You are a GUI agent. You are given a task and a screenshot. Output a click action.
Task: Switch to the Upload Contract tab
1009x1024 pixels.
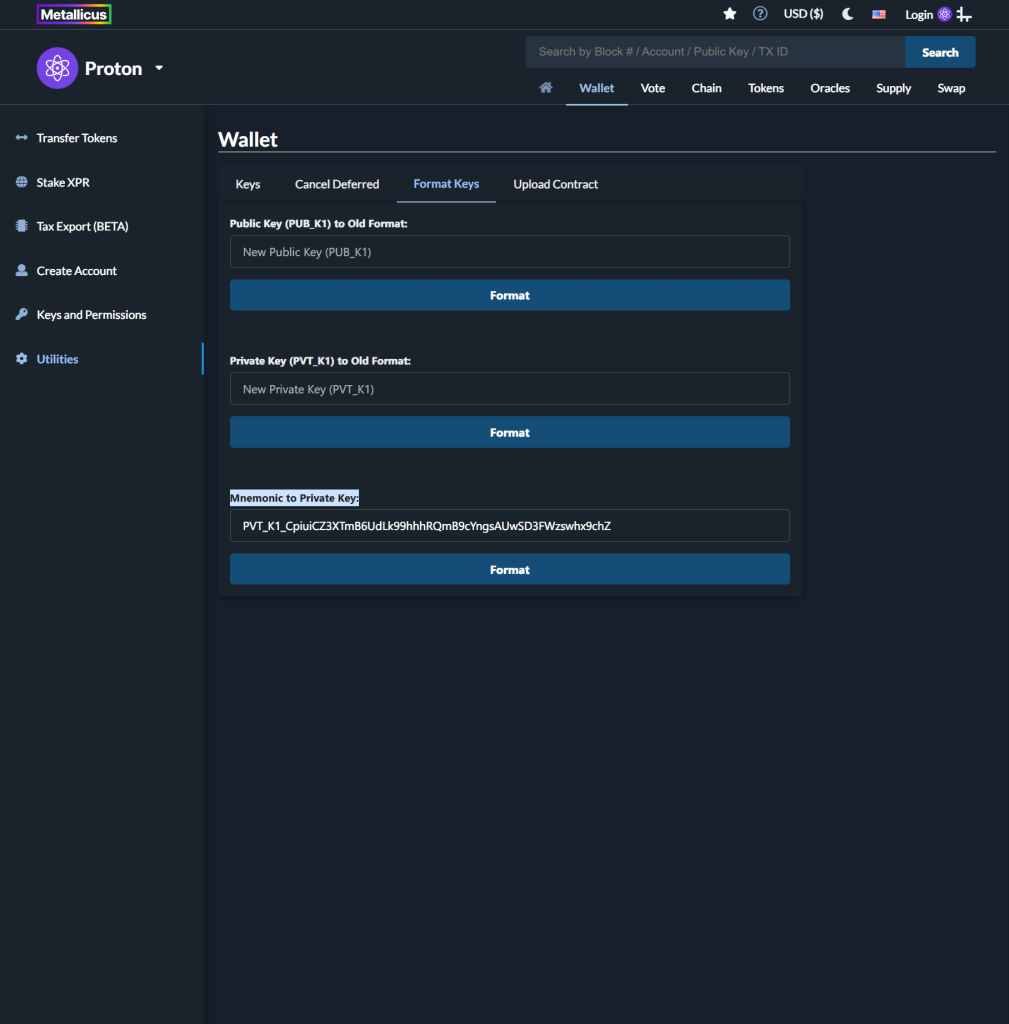(x=555, y=184)
